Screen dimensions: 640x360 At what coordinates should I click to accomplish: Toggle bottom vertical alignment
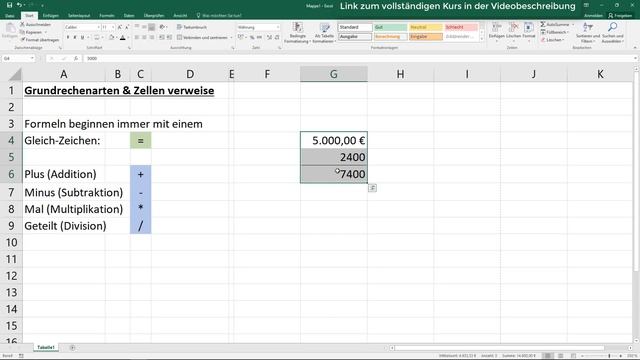(151, 27)
